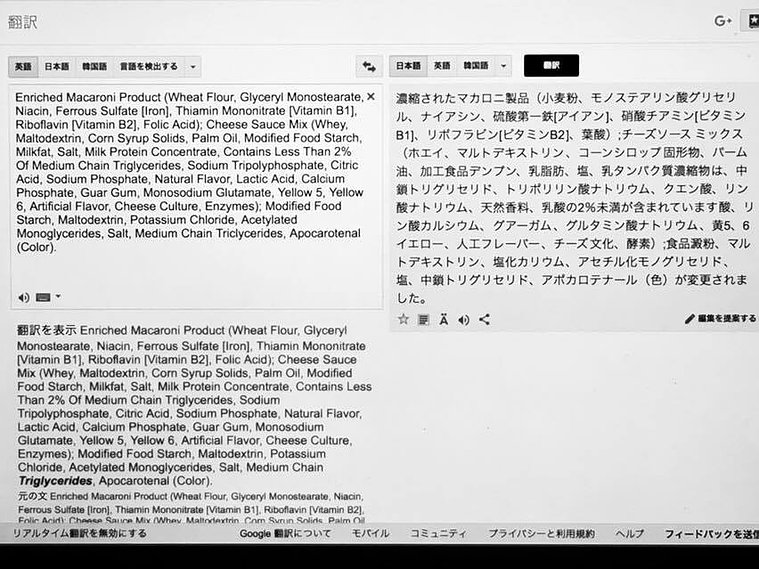This screenshot has height=569, width=759.
Task: Click the 翻訳 page title
Action: click(23, 22)
